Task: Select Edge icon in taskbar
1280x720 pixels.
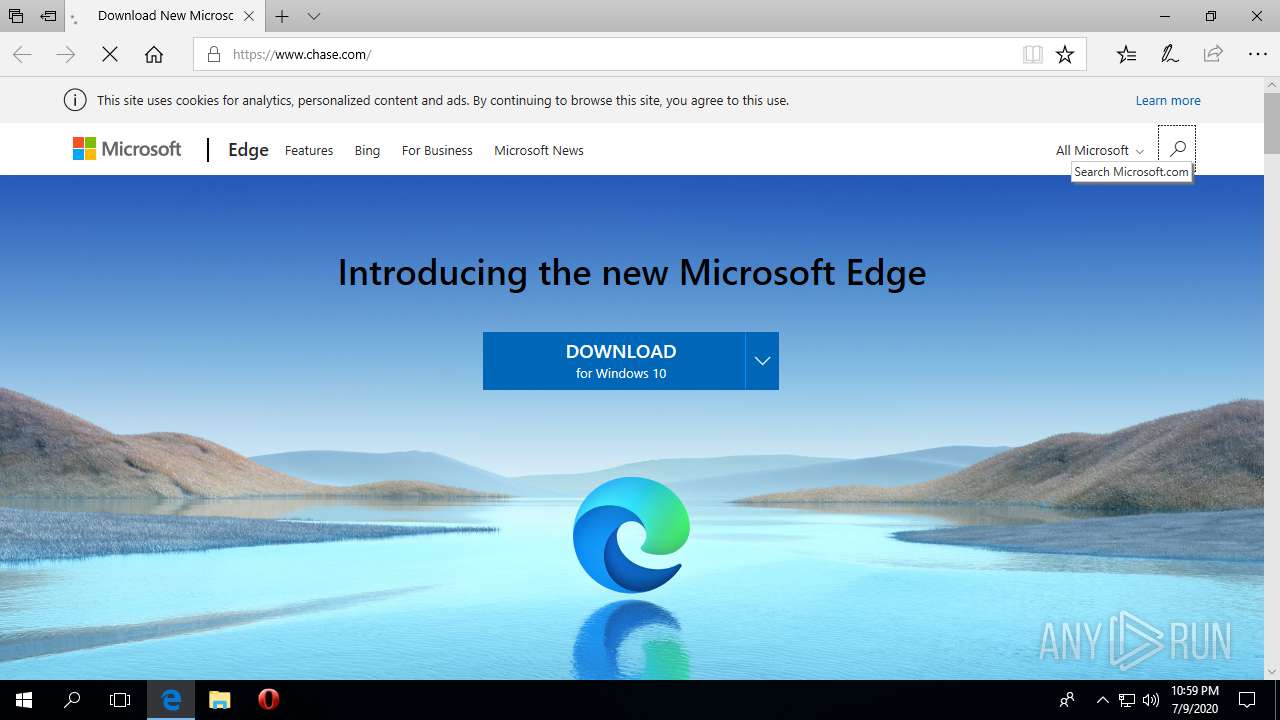Action: [x=171, y=700]
